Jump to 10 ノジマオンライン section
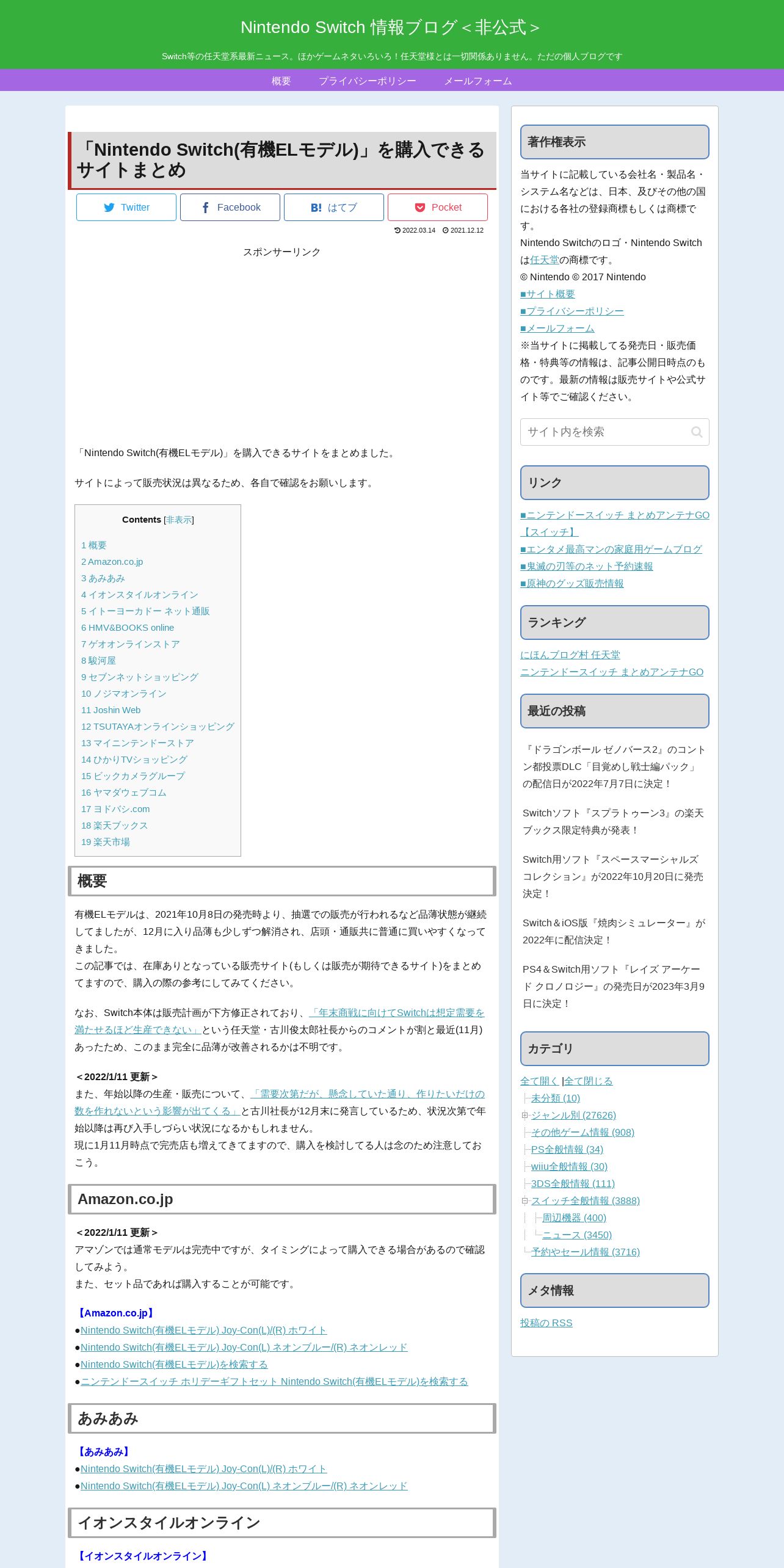 coord(124,694)
